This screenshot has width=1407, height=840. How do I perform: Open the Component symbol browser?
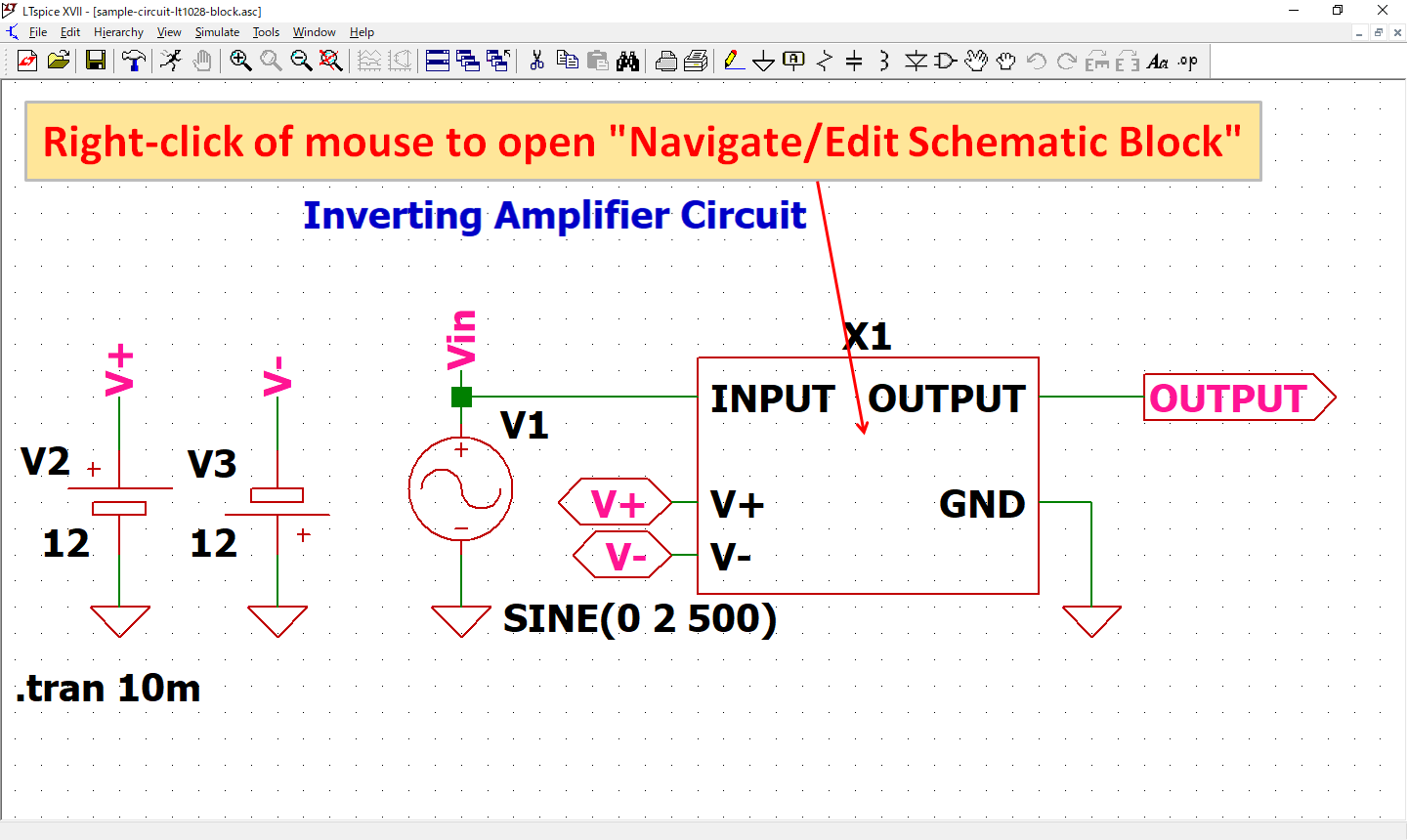point(944,61)
